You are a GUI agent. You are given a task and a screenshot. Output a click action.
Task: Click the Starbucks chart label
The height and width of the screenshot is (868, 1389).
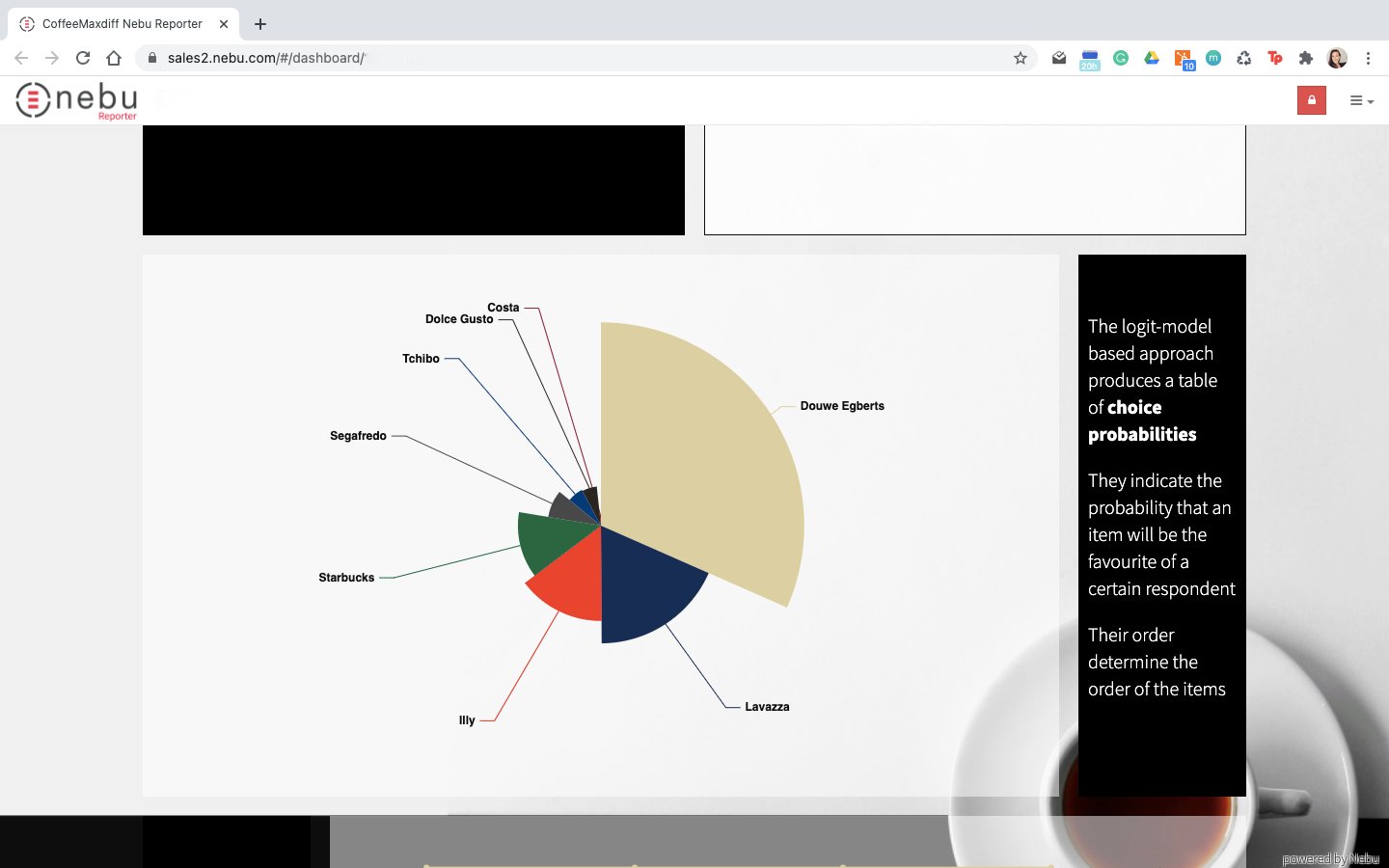(x=346, y=578)
